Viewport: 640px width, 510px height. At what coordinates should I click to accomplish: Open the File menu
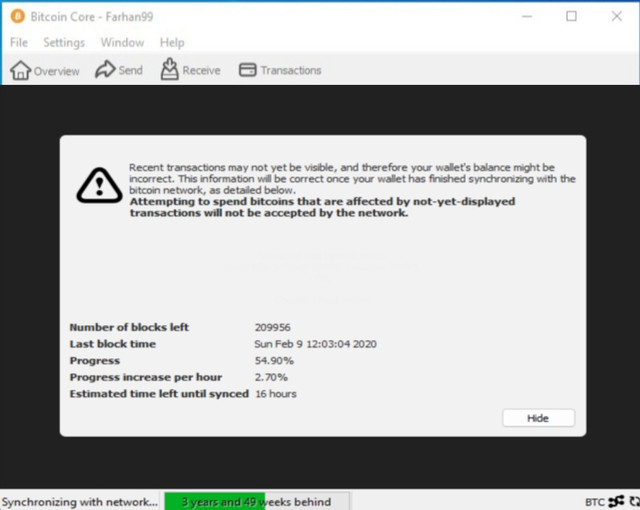click(x=19, y=42)
